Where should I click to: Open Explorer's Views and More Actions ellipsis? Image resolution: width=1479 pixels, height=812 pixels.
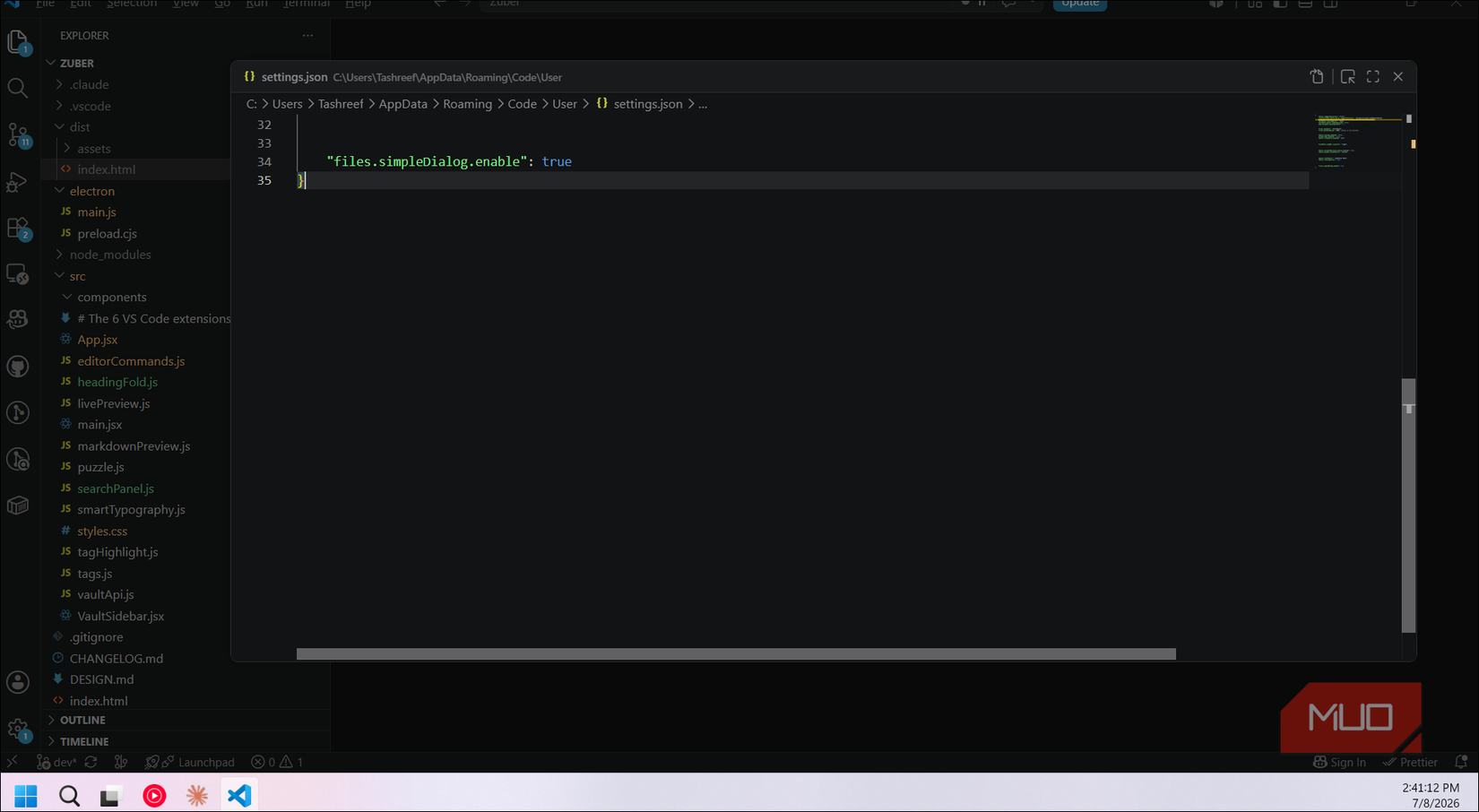[x=307, y=36]
